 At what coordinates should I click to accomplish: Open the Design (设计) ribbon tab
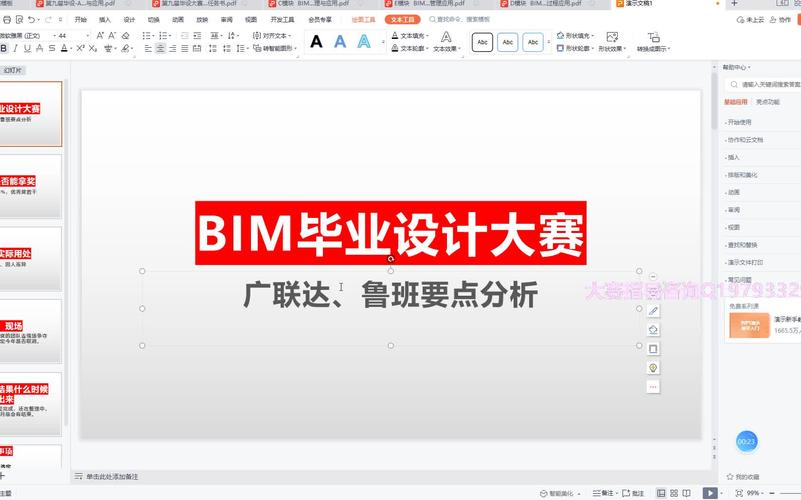tap(129, 20)
